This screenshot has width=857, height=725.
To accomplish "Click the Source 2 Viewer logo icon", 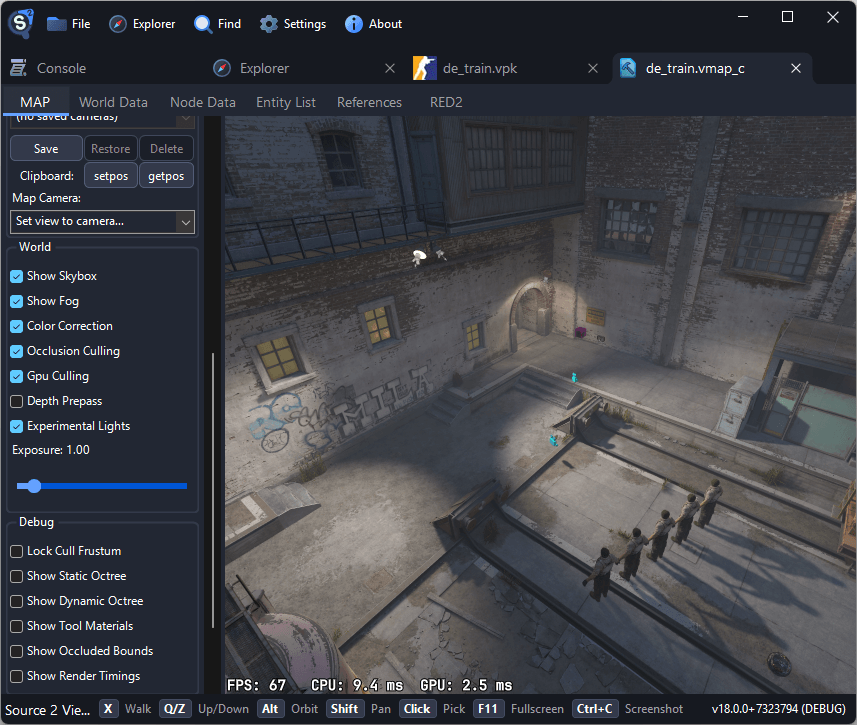I will (22, 22).
